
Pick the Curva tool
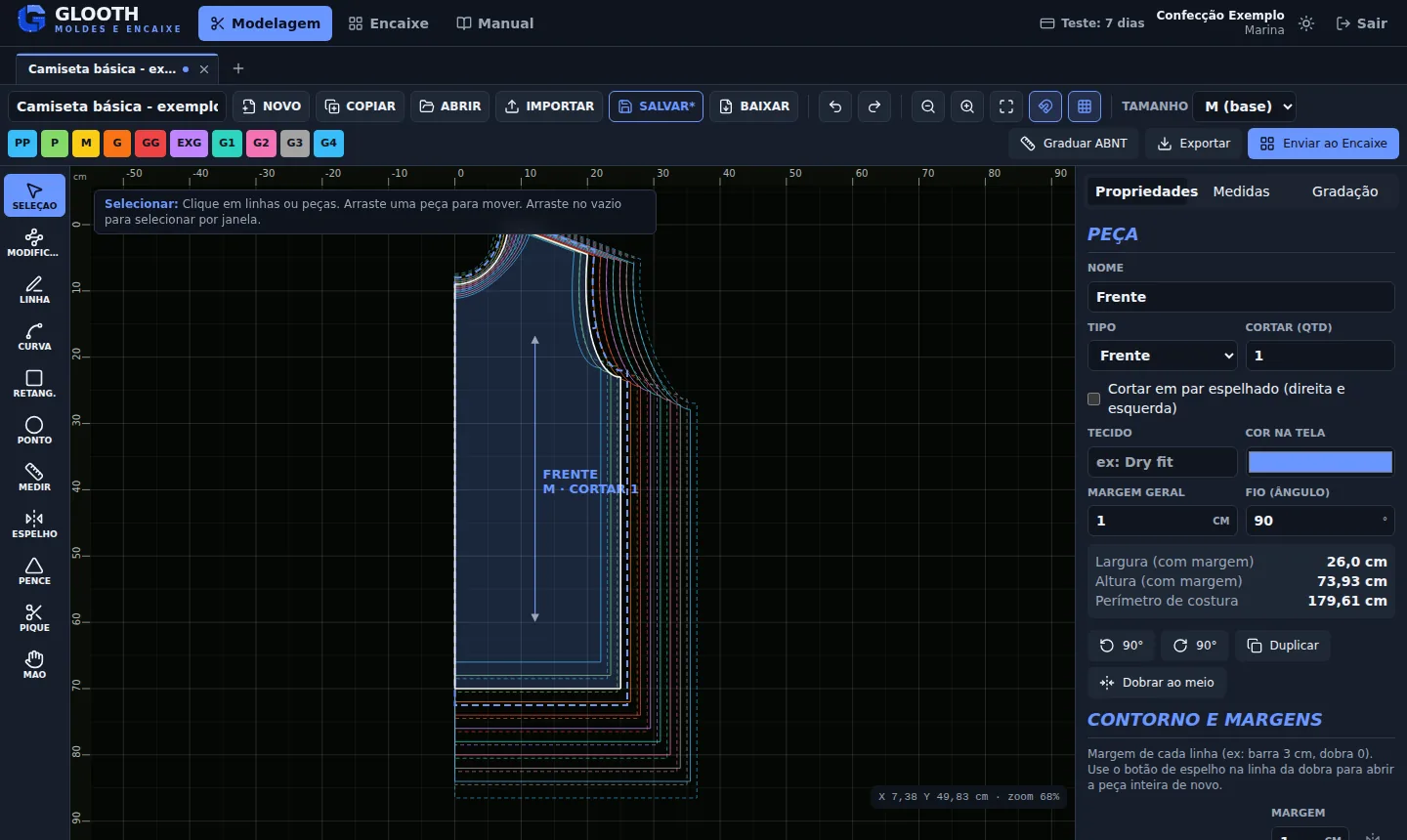(x=34, y=336)
